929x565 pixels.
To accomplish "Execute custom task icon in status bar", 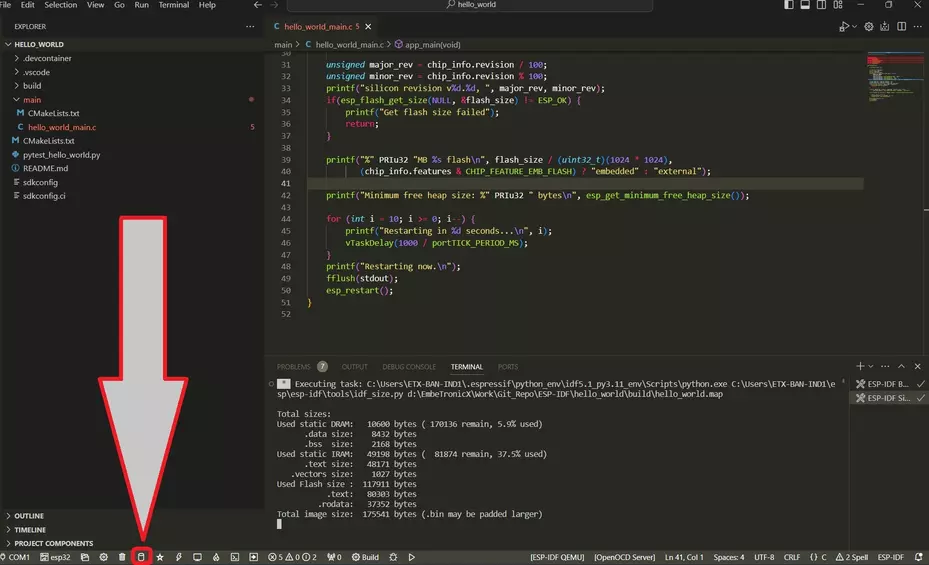I will [x=254, y=557].
